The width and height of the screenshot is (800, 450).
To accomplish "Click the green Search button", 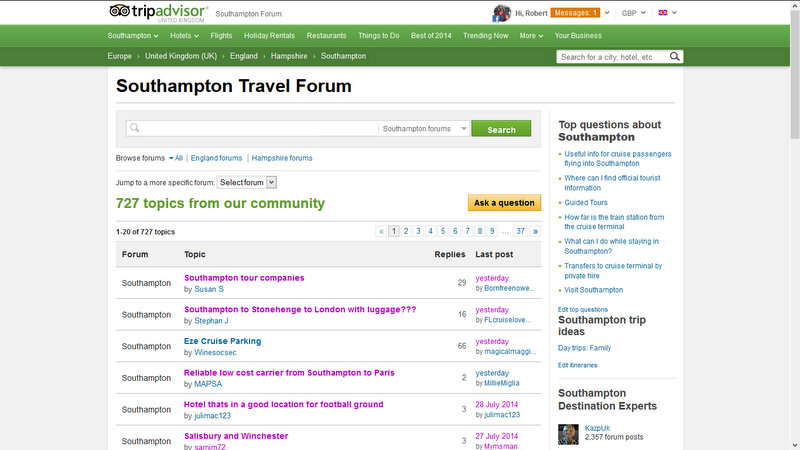I will click(x=501, y=129).
